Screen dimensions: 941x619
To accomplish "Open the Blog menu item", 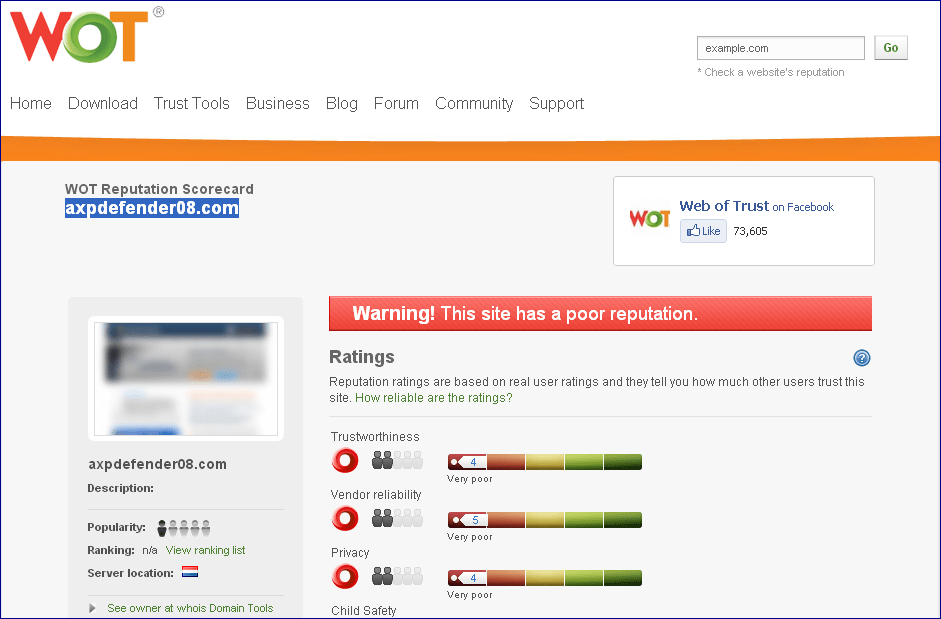I will (x=341, y=103).
